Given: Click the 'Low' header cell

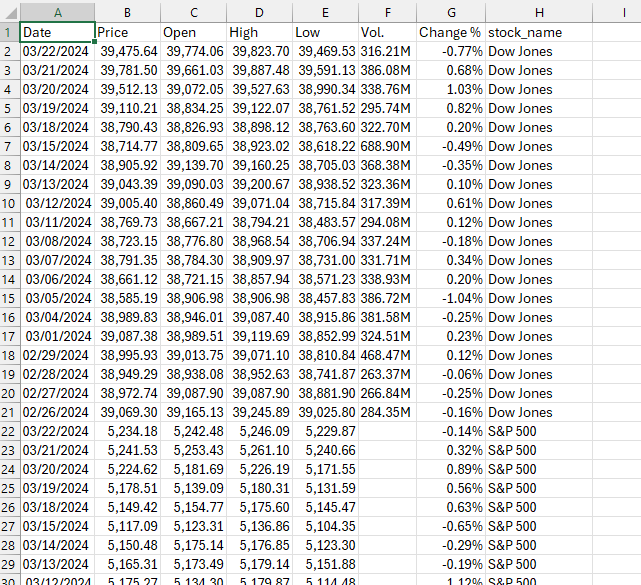Looking at the screenshot, I should (325, 32).
